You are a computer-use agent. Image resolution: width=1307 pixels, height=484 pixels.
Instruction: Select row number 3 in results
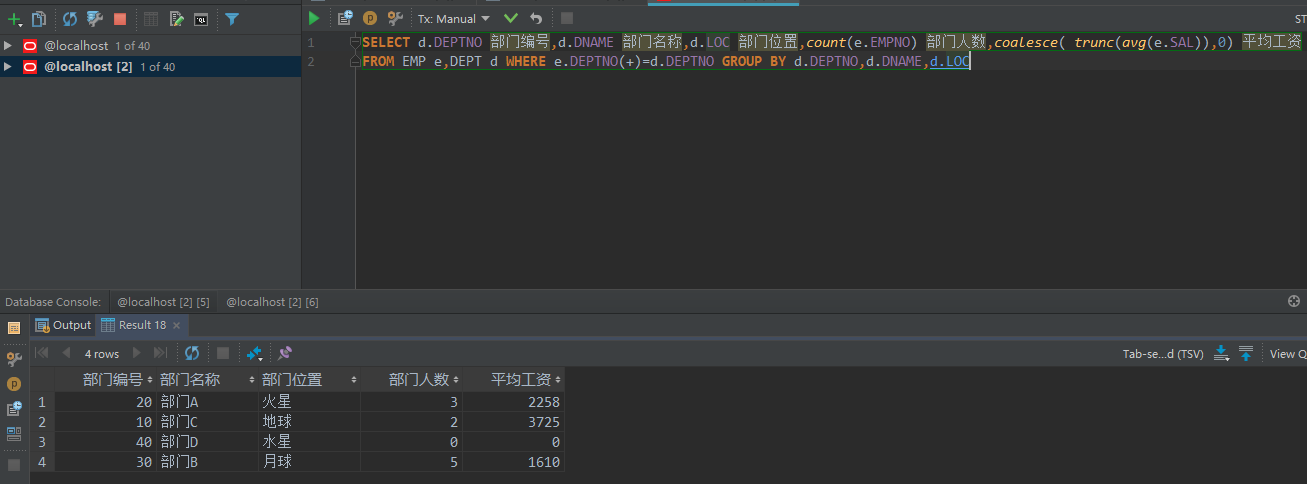pyautogui.click(x=42, y=442)
